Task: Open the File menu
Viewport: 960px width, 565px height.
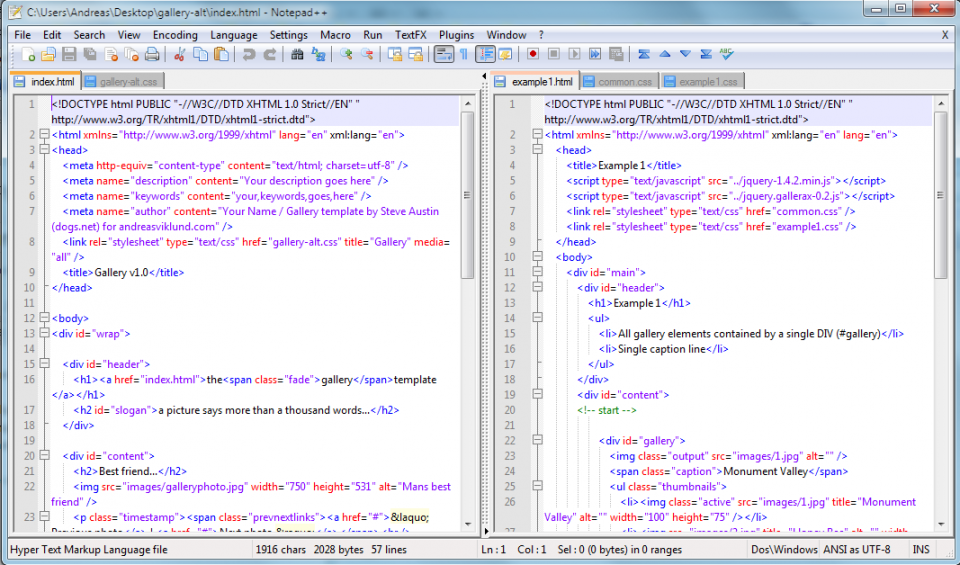Action: [22, 35]
